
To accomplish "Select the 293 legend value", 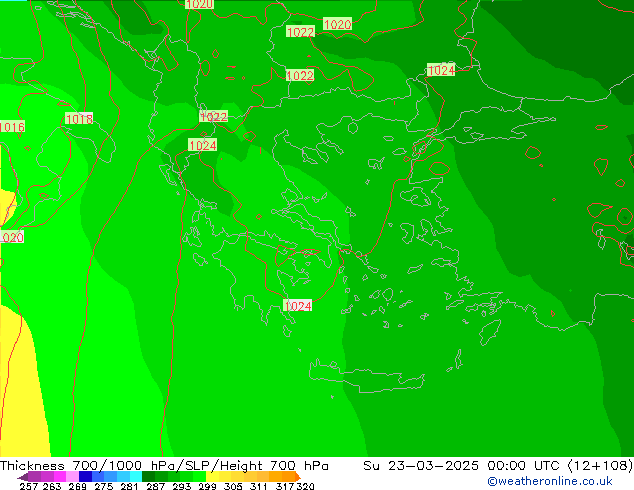I will (181, 486).
